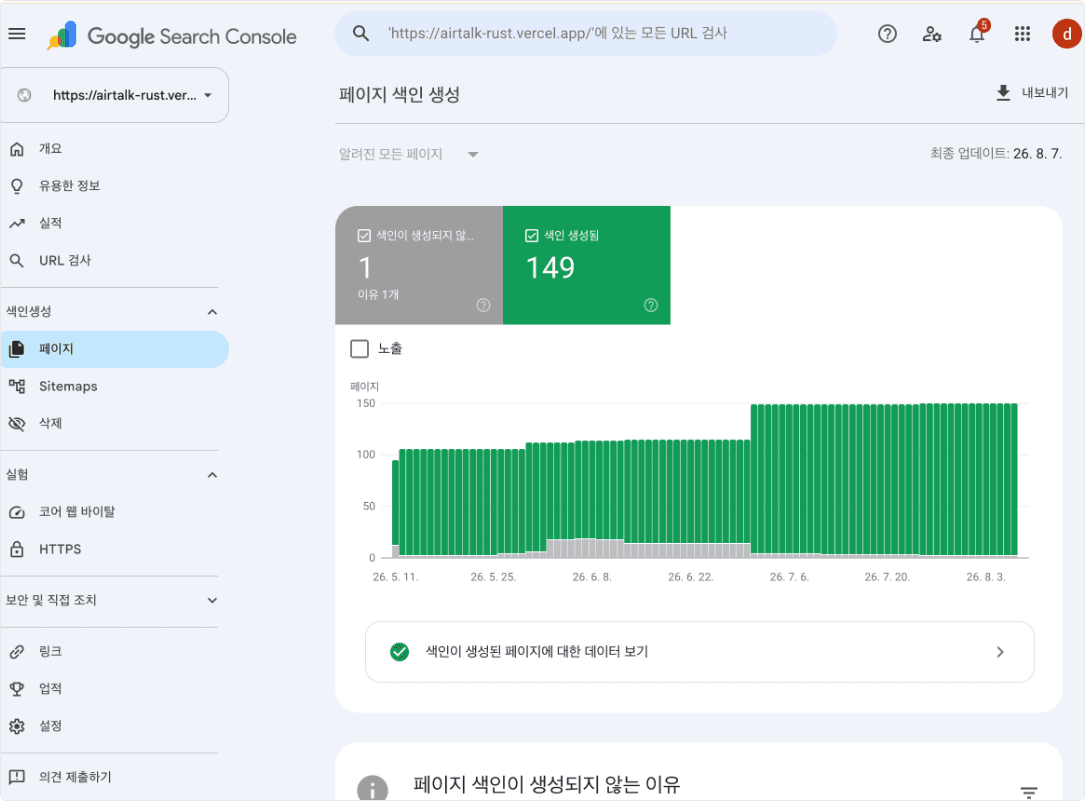Open indexed pages data row chevron
The height and width of the screenshot is (801, 1085).
[x=1000, y=652]
